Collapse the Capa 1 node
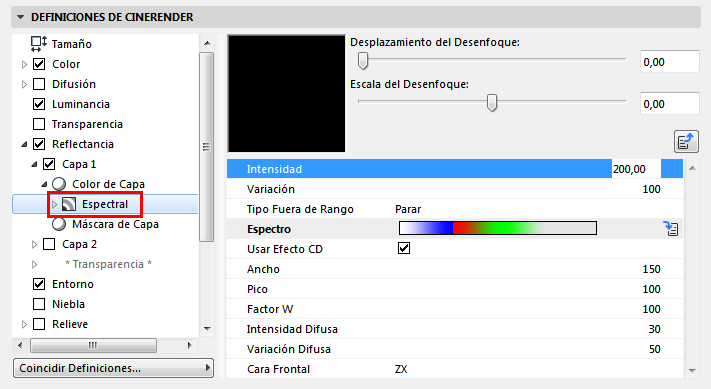 coord(34,165)
